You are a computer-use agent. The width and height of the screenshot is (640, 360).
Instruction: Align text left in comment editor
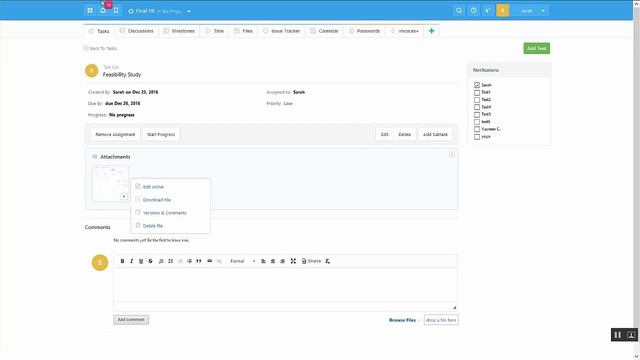pos(263,261)
